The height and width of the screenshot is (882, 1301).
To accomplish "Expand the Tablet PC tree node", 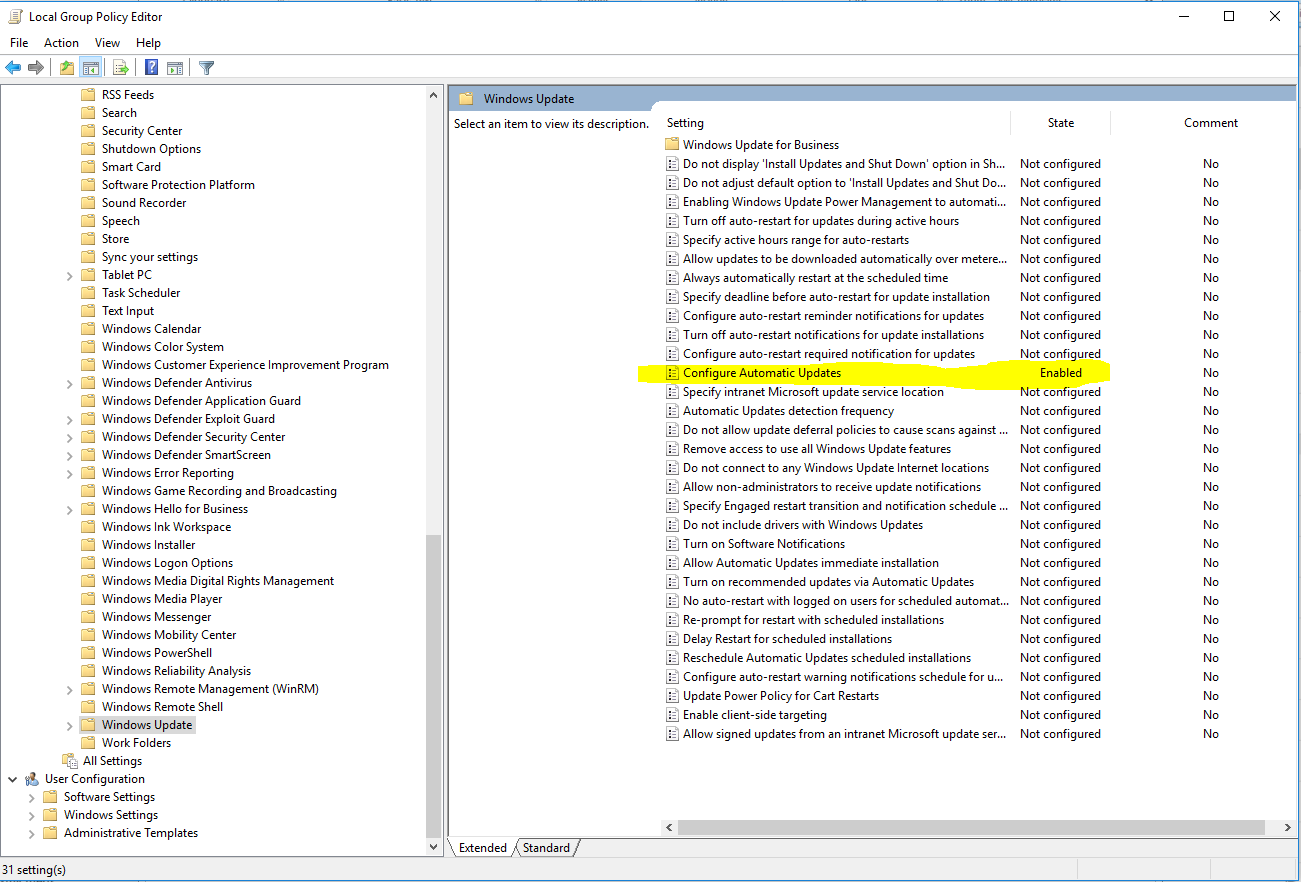I will [69, 275].
